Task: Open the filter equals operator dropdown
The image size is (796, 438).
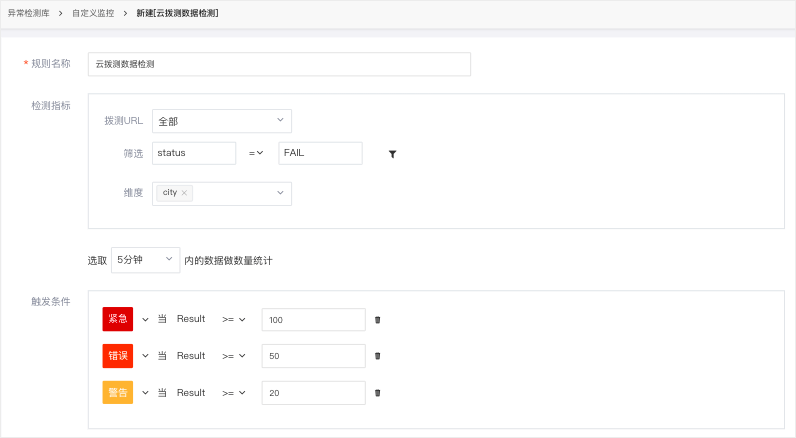Action: (x=256, y=153)
